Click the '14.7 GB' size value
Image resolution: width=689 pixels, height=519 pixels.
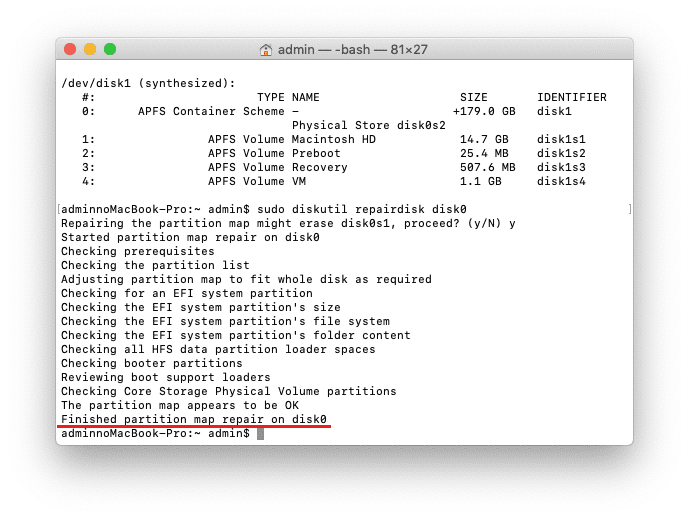484,139
